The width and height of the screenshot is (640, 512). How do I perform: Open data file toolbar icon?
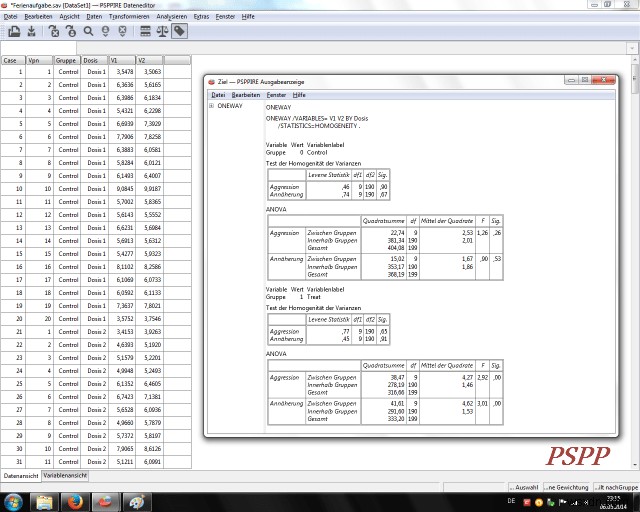point(14,31)
